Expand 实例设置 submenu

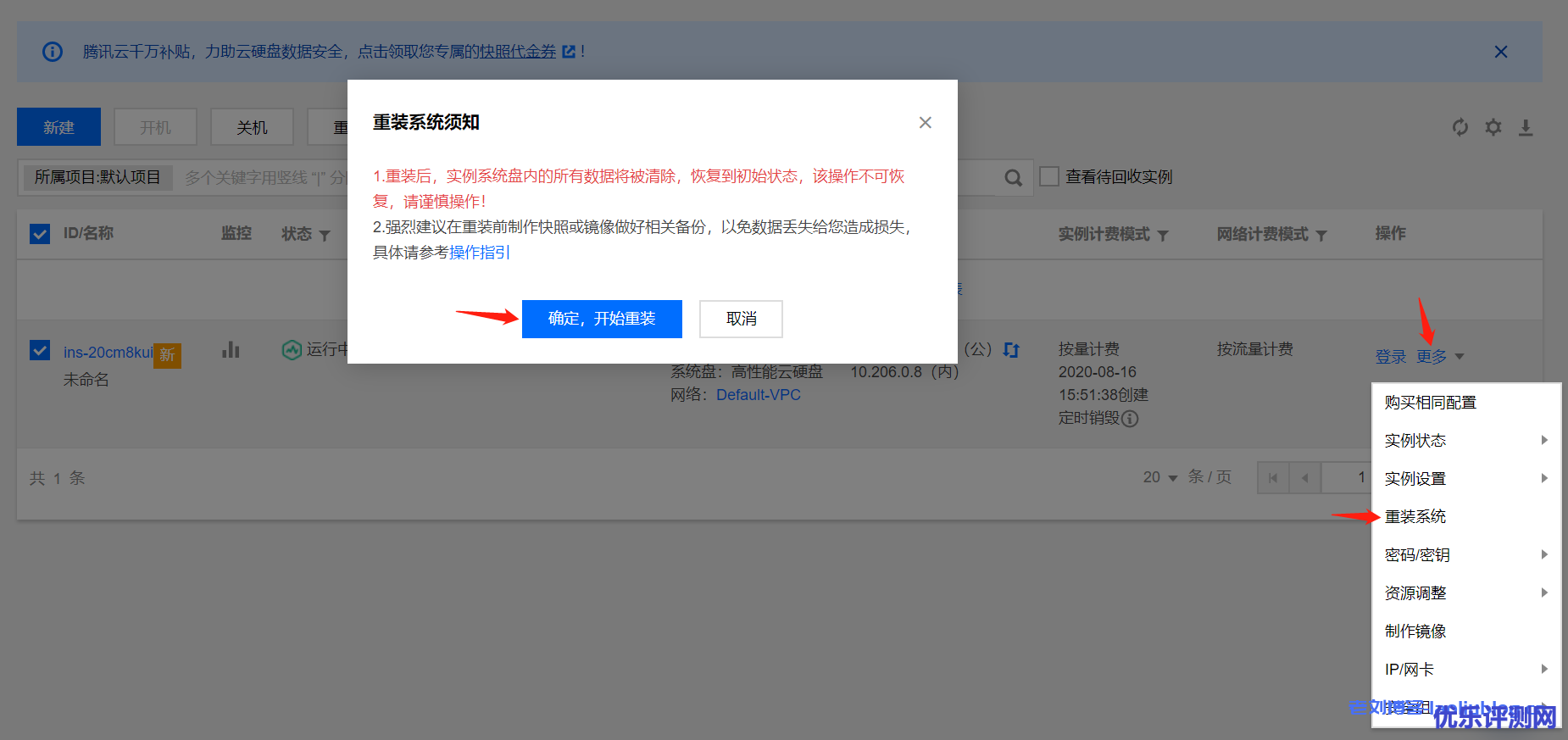[x=1466, y=479]
